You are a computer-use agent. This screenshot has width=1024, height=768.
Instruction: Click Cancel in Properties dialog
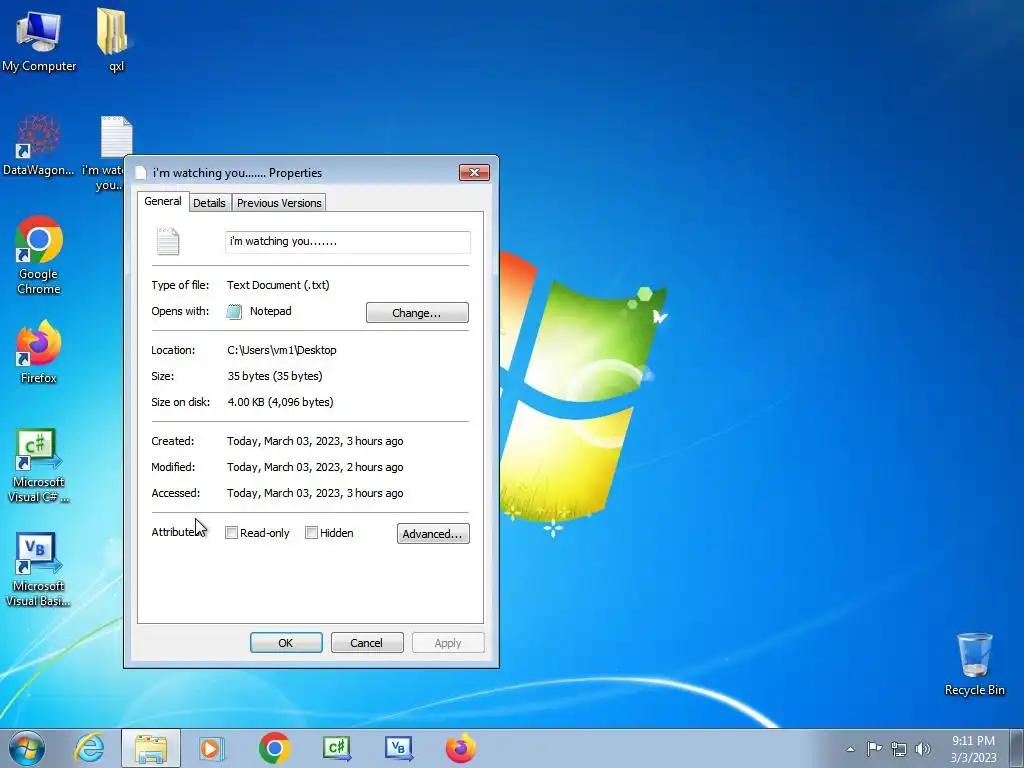[x=366, y=643]
